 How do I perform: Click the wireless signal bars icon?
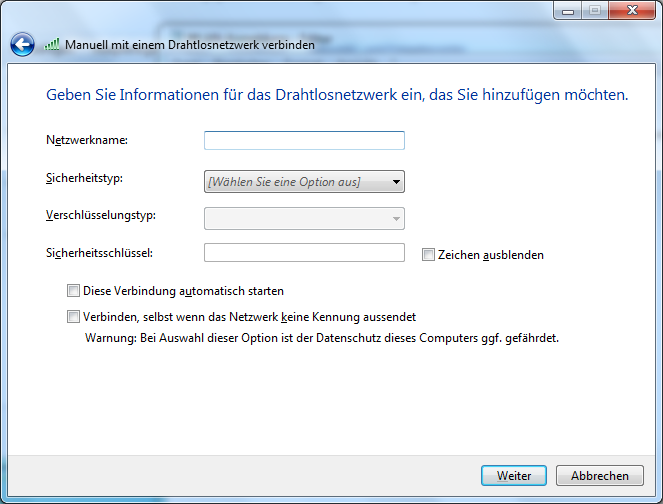53,45
